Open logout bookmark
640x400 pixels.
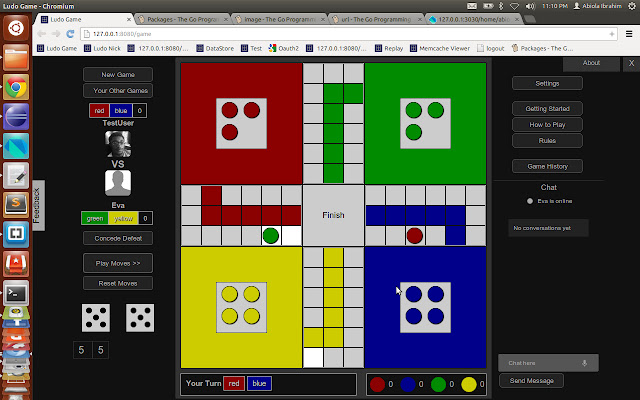pyautogui.click(x=491, y=48)
